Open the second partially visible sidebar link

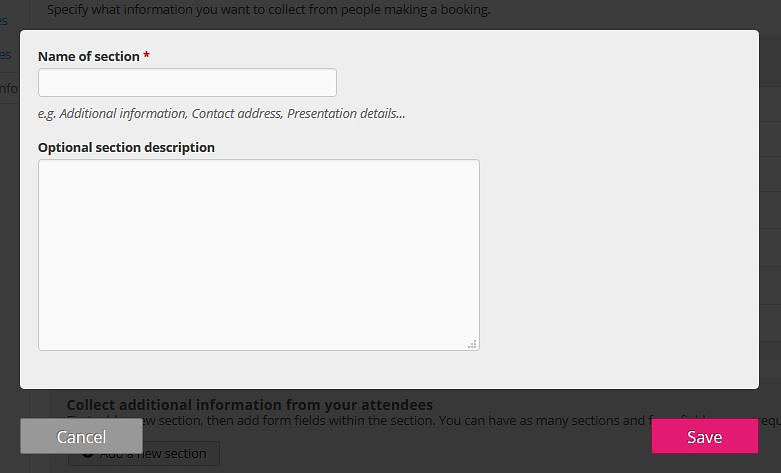[x=5, y=54]
